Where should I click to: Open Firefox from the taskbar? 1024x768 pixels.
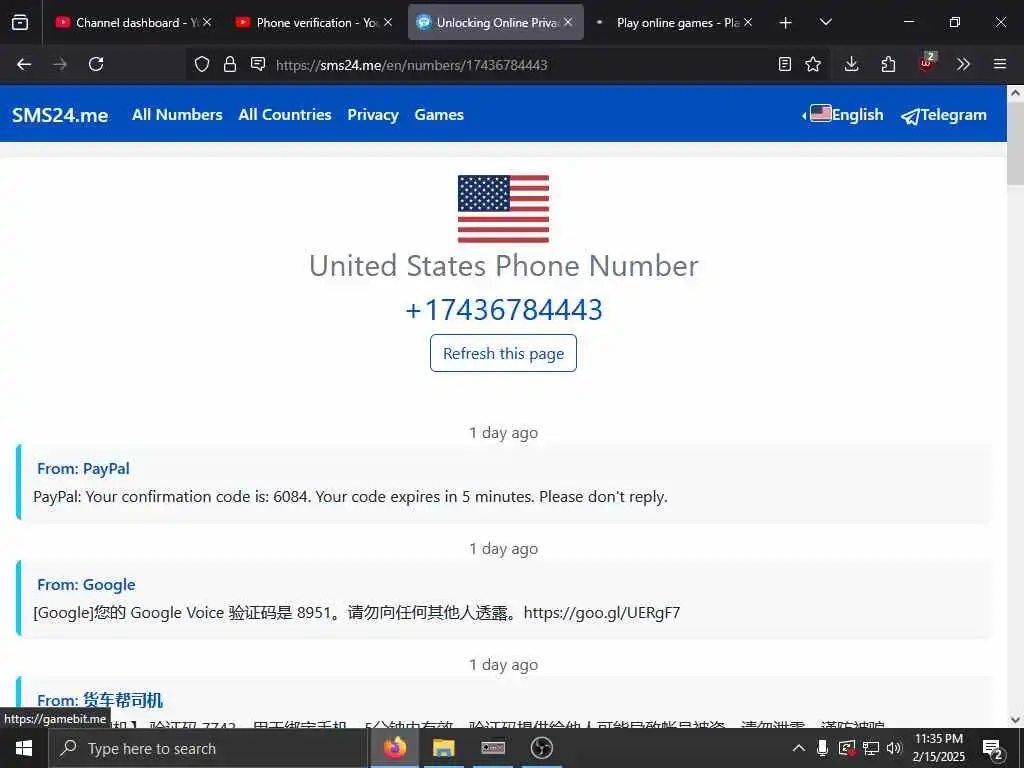point(394,748)
